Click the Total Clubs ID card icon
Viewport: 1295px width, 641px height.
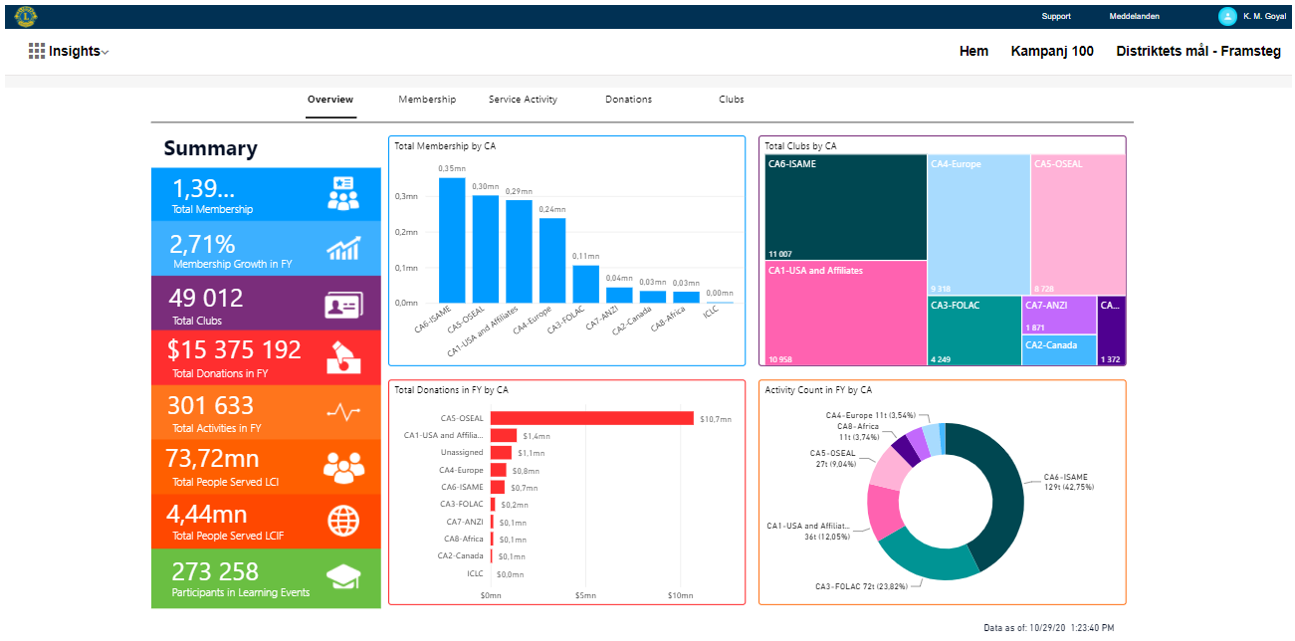coord(343,305)
